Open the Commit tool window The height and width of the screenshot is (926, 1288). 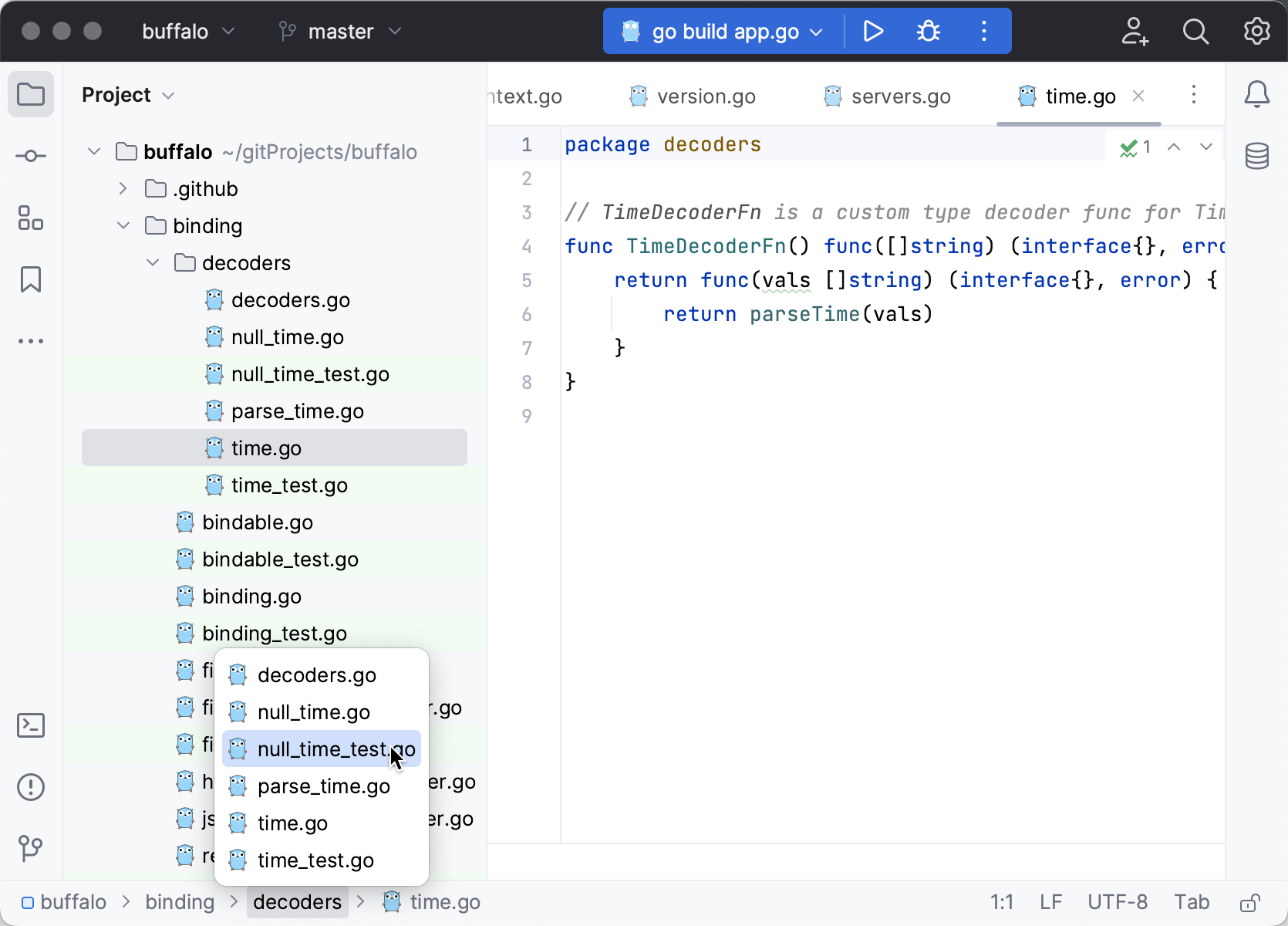pyautogui.click(x=31, y=156)
